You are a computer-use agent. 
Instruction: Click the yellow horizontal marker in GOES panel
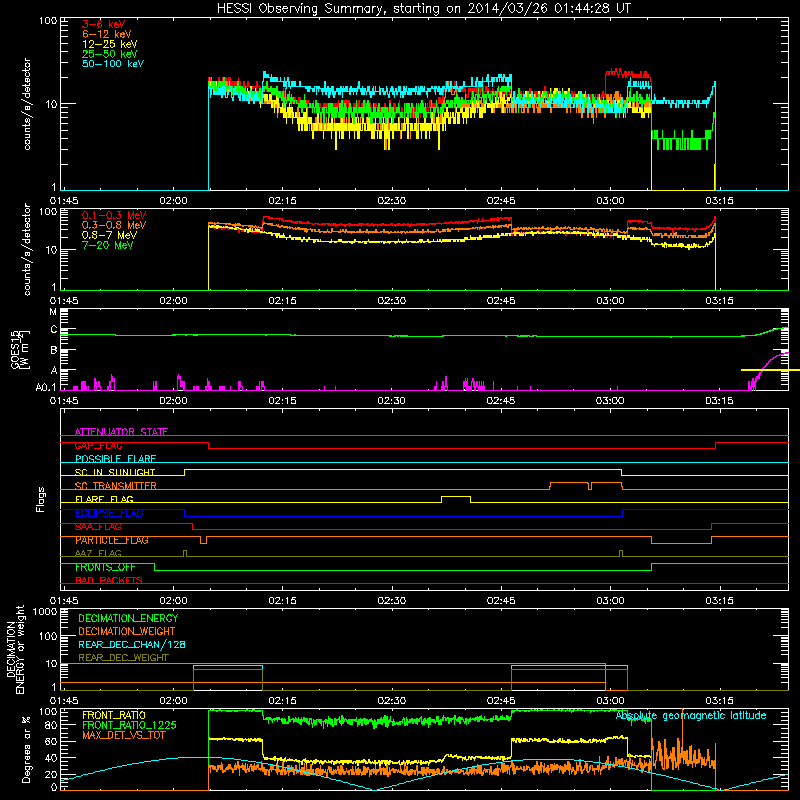[770, 370]
